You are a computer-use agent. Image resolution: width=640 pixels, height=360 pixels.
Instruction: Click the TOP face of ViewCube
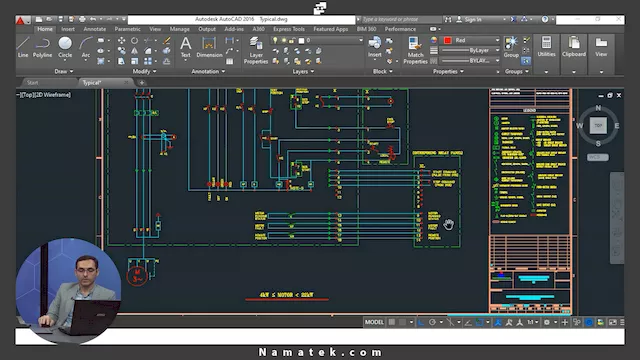[x=598, y=125]
